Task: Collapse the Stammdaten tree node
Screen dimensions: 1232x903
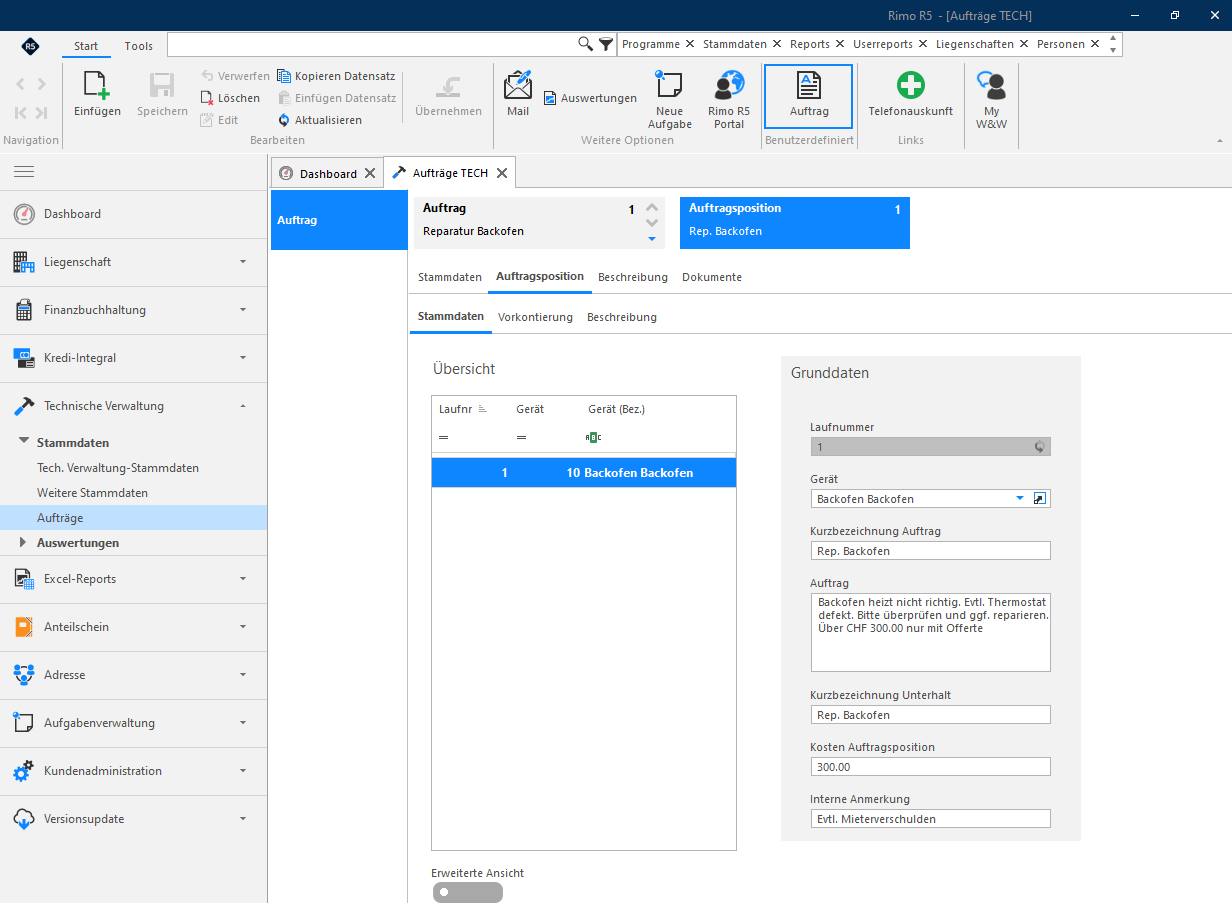Action: [24, 442]
